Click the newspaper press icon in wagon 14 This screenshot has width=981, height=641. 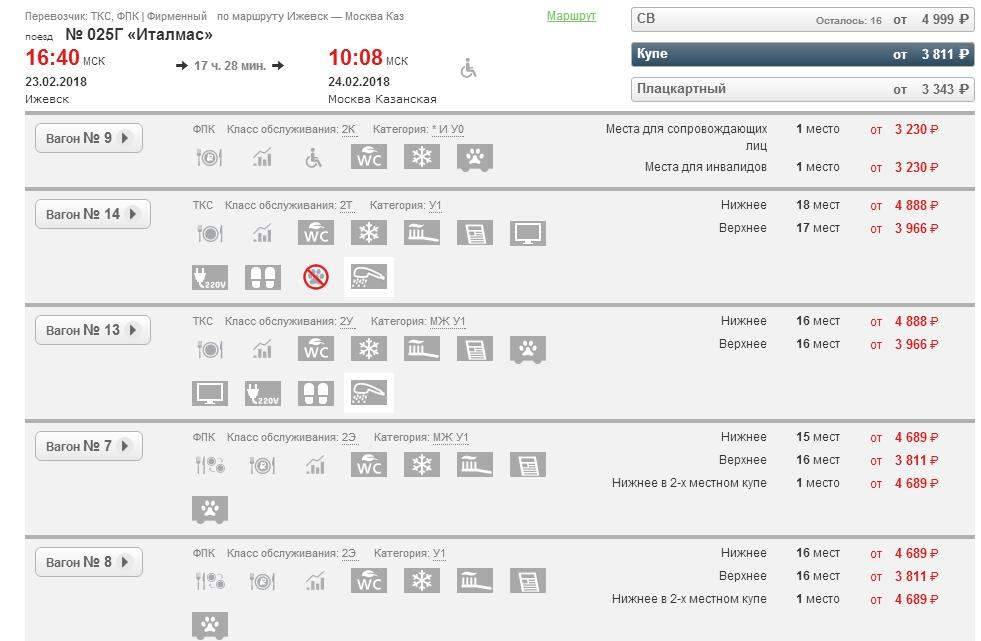pyautogui.click(x=475, y=233)
